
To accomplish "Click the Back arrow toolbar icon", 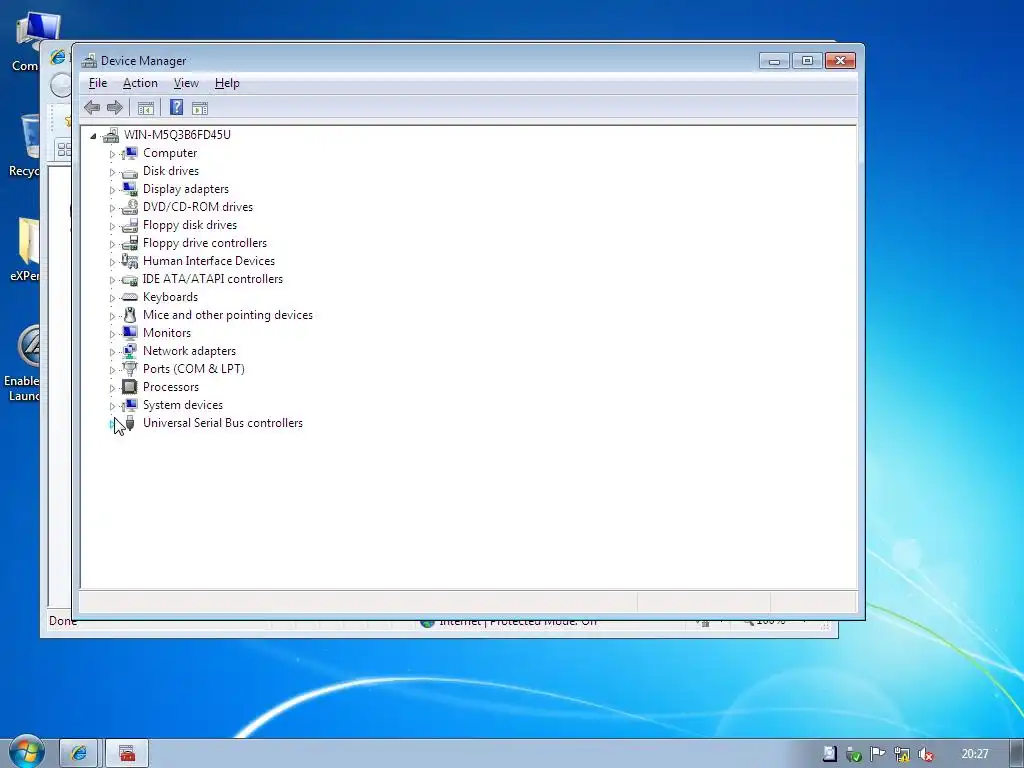I will click(x=92, y=108).
